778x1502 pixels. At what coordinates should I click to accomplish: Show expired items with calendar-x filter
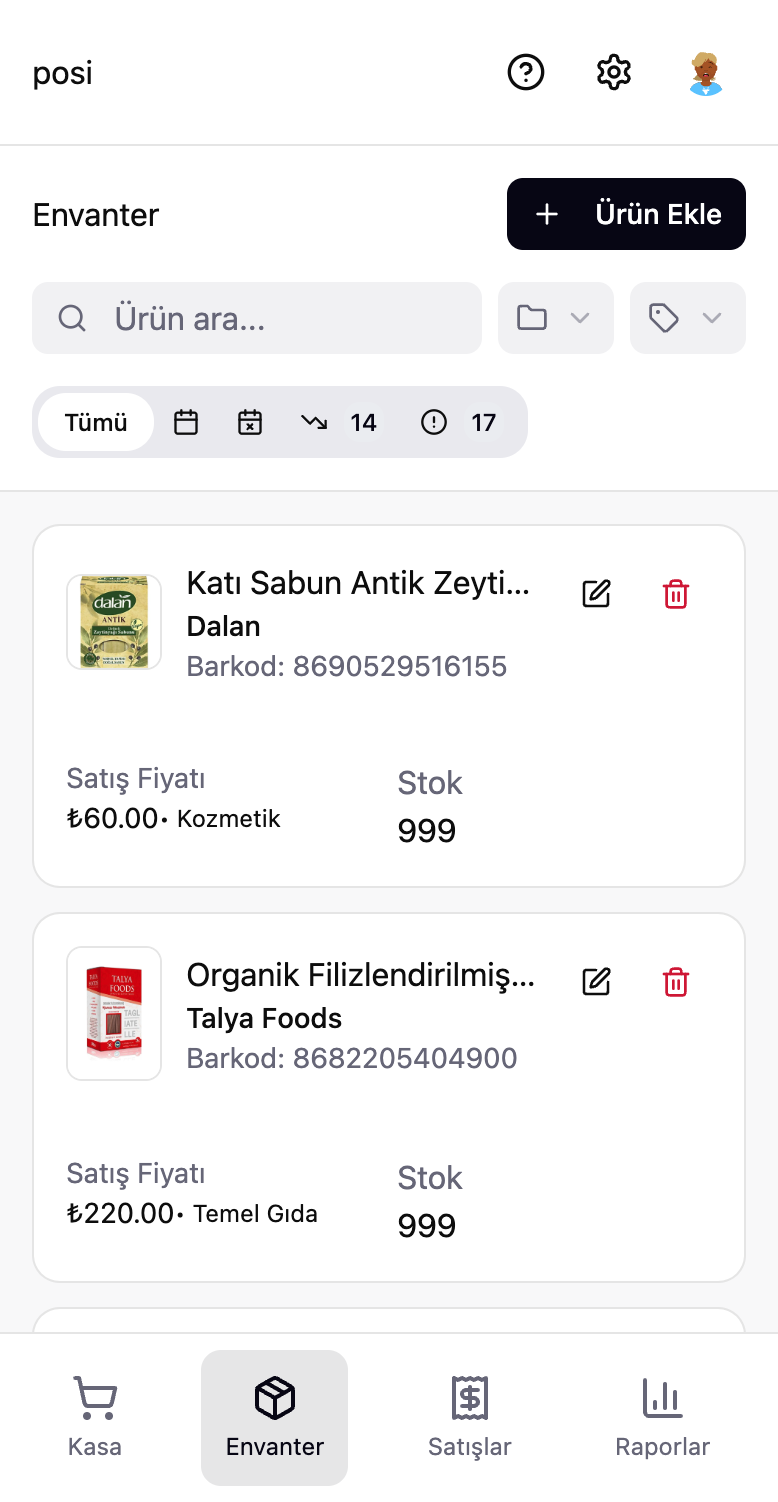point(249,423)
